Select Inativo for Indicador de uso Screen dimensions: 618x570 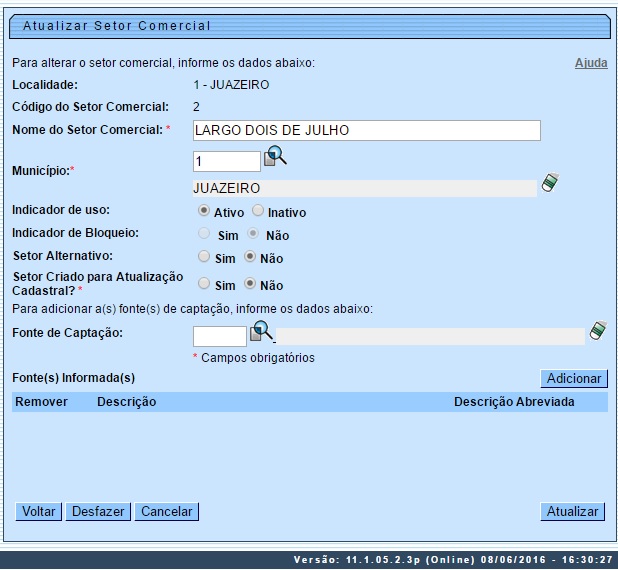(x=258, y=211)
